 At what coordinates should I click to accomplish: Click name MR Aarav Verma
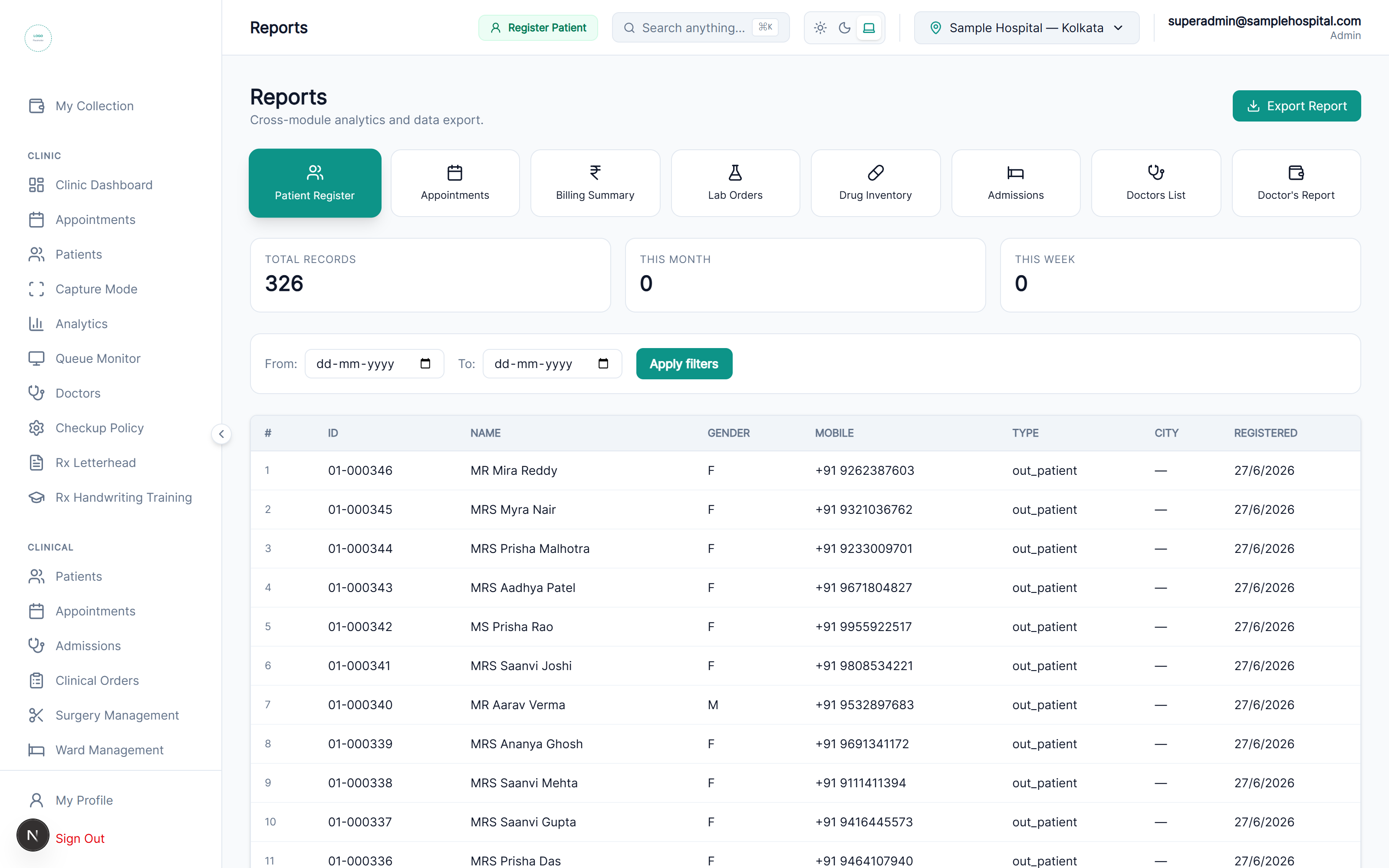tap(518, 705)
